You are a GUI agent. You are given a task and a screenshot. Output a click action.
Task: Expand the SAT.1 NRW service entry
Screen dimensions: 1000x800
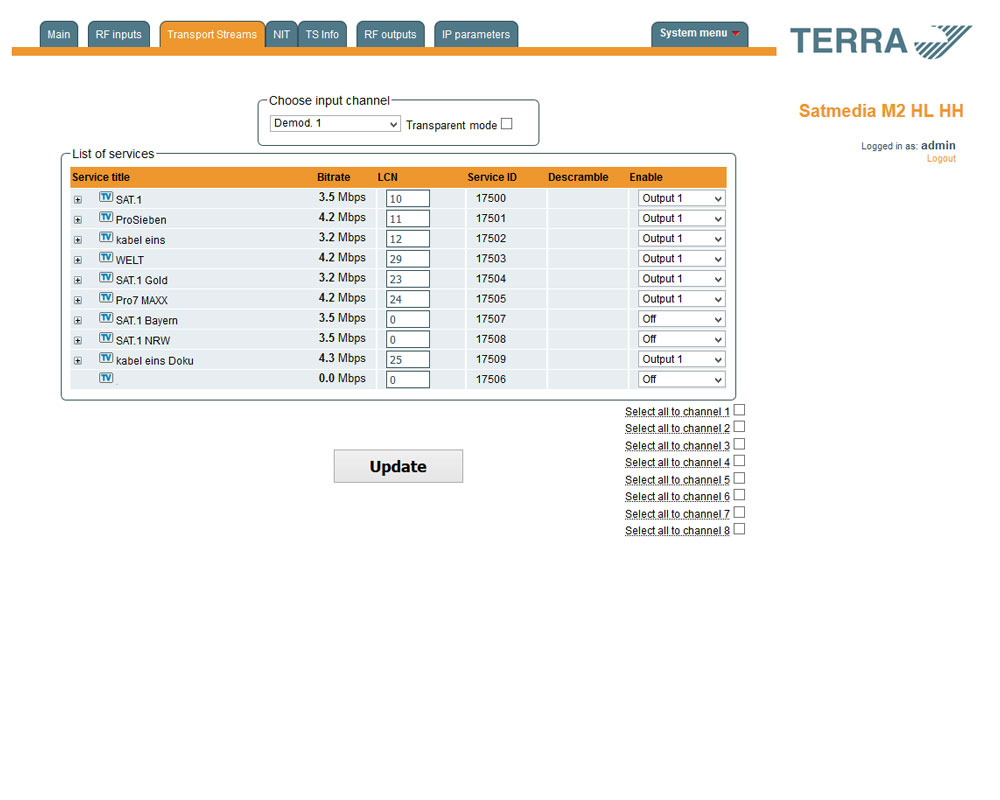(78, 340)
